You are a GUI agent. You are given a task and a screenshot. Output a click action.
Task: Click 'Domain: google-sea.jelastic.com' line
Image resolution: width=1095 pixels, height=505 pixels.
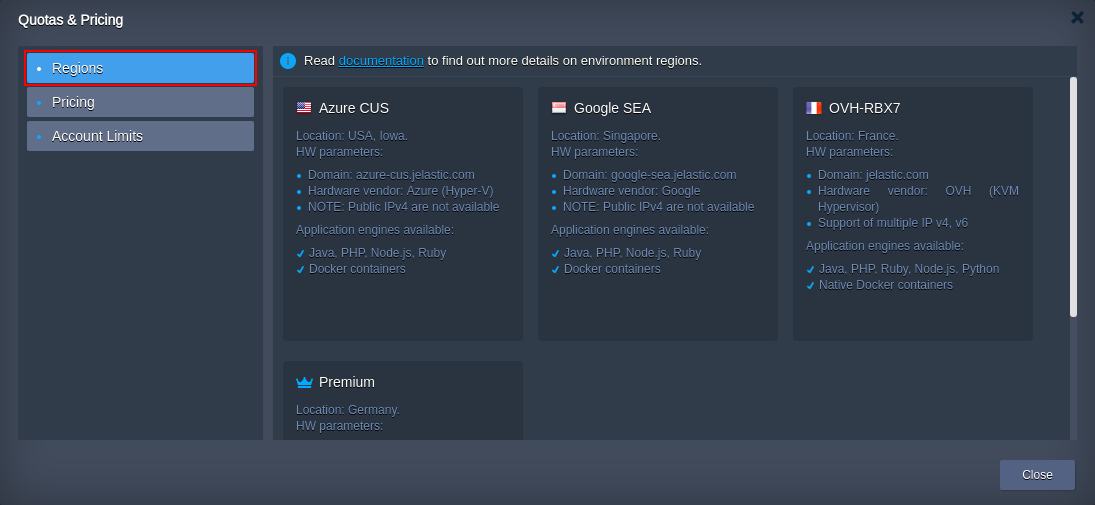pyautogui.click(x=649, y=175)
